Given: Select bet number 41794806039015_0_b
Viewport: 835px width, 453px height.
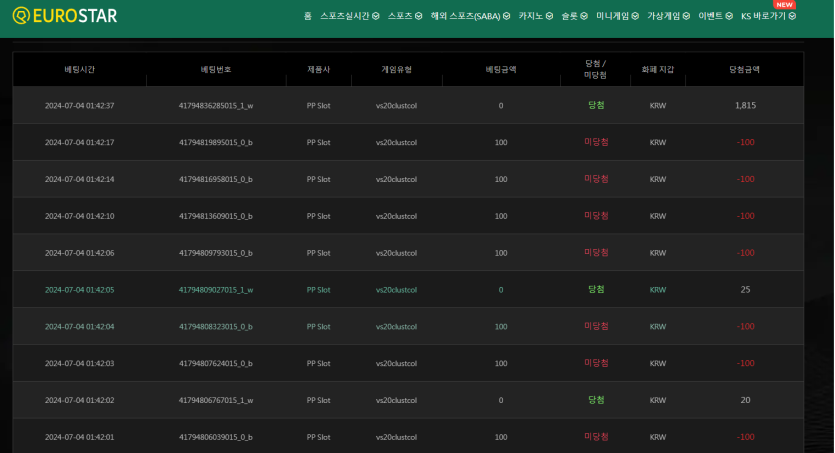Looking at the screenshot, I should coord(216,437).
